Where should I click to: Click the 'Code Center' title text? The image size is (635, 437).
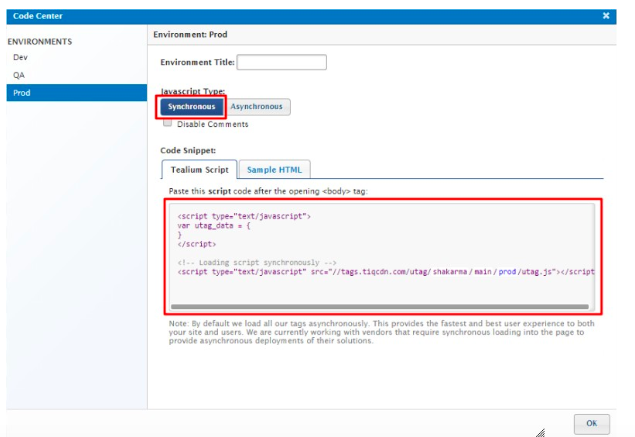point(38,16)
